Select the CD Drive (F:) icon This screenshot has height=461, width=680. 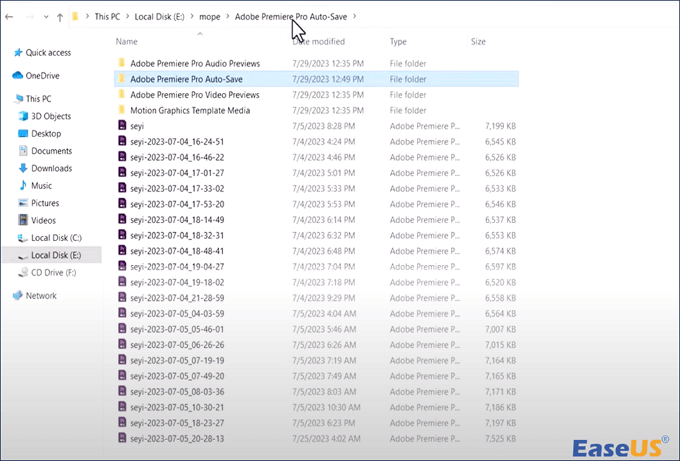[x=22, y=272]
